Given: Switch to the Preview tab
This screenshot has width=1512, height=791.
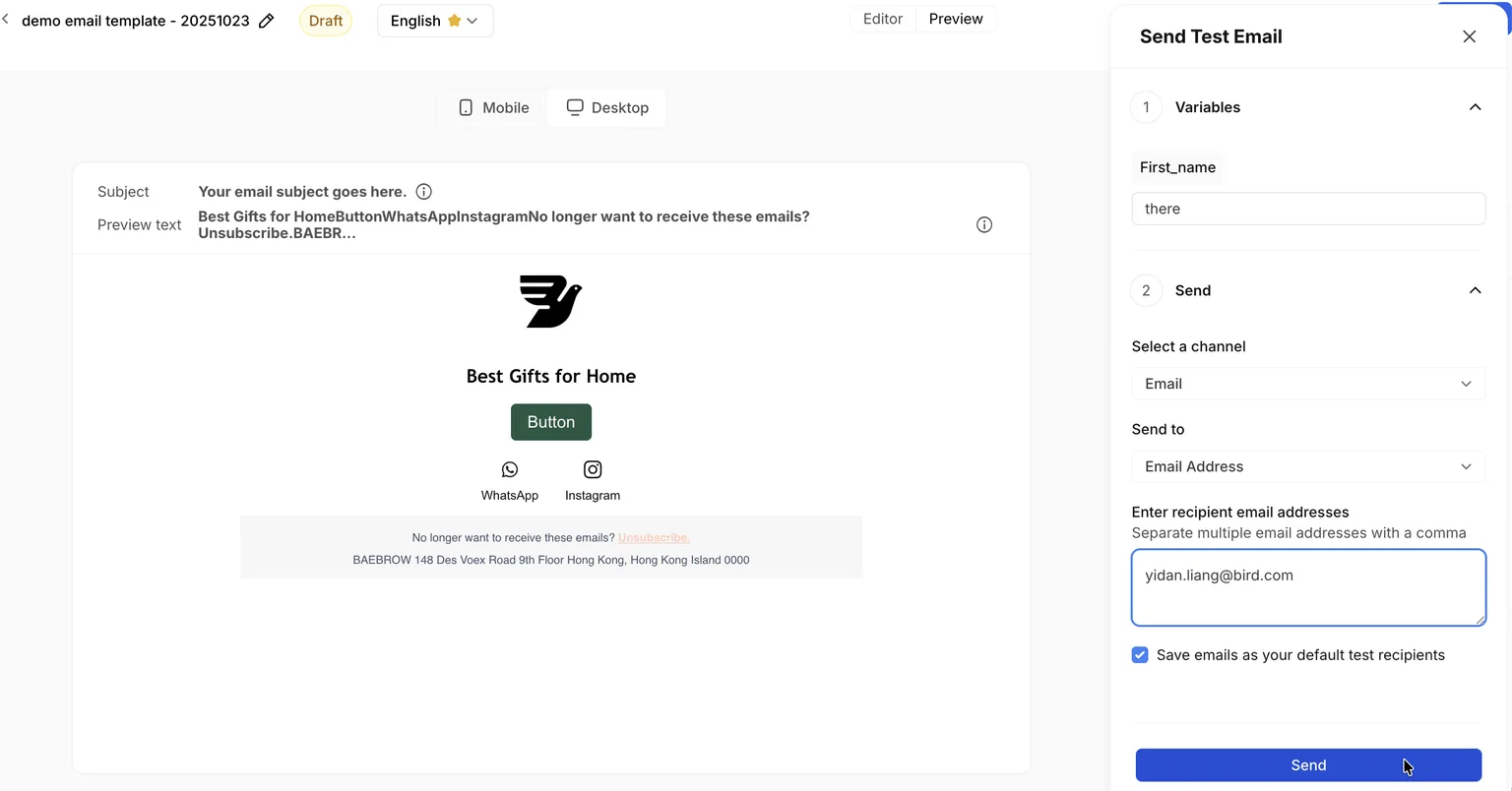Looking at the screenshot, I should coord(956,19).
